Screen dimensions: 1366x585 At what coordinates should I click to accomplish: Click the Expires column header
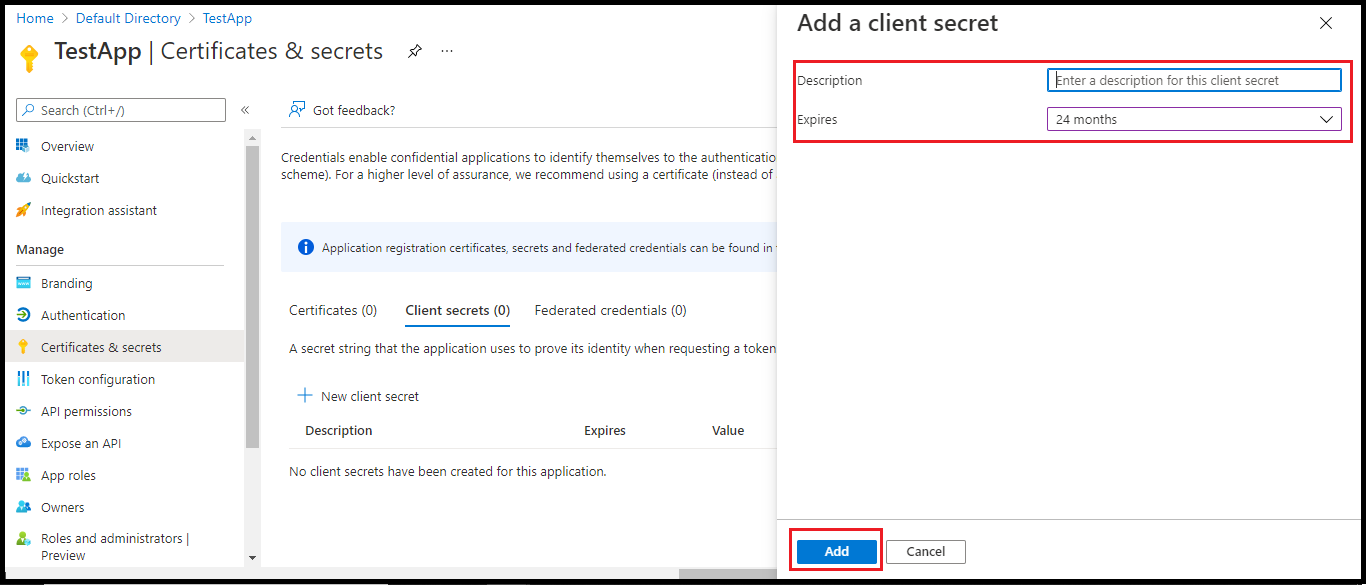pyautogui.click(x=605, y=430)
